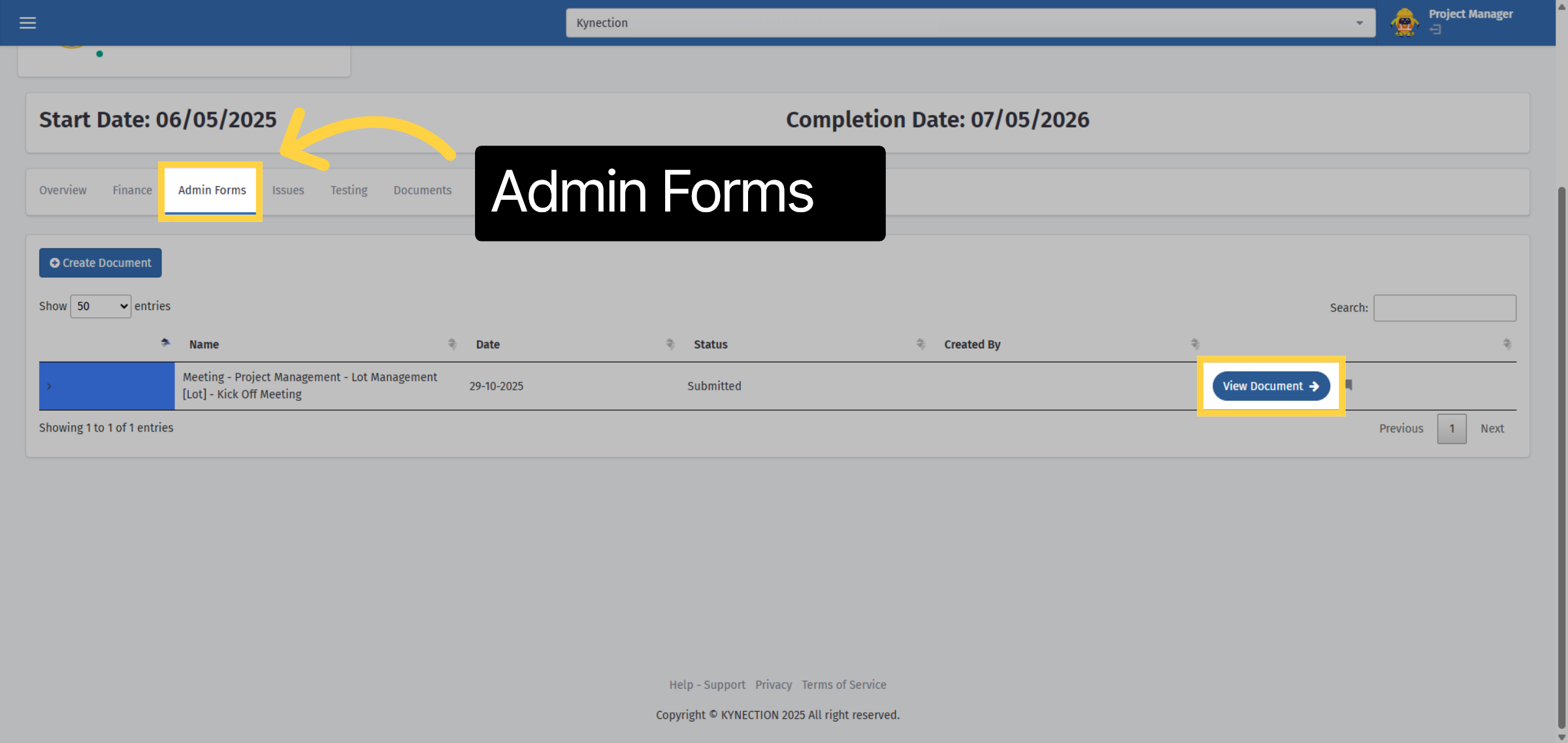Open the Terms of Service link
The image size is (1568, 743).
pyautogui.click(x=844, y=685)
